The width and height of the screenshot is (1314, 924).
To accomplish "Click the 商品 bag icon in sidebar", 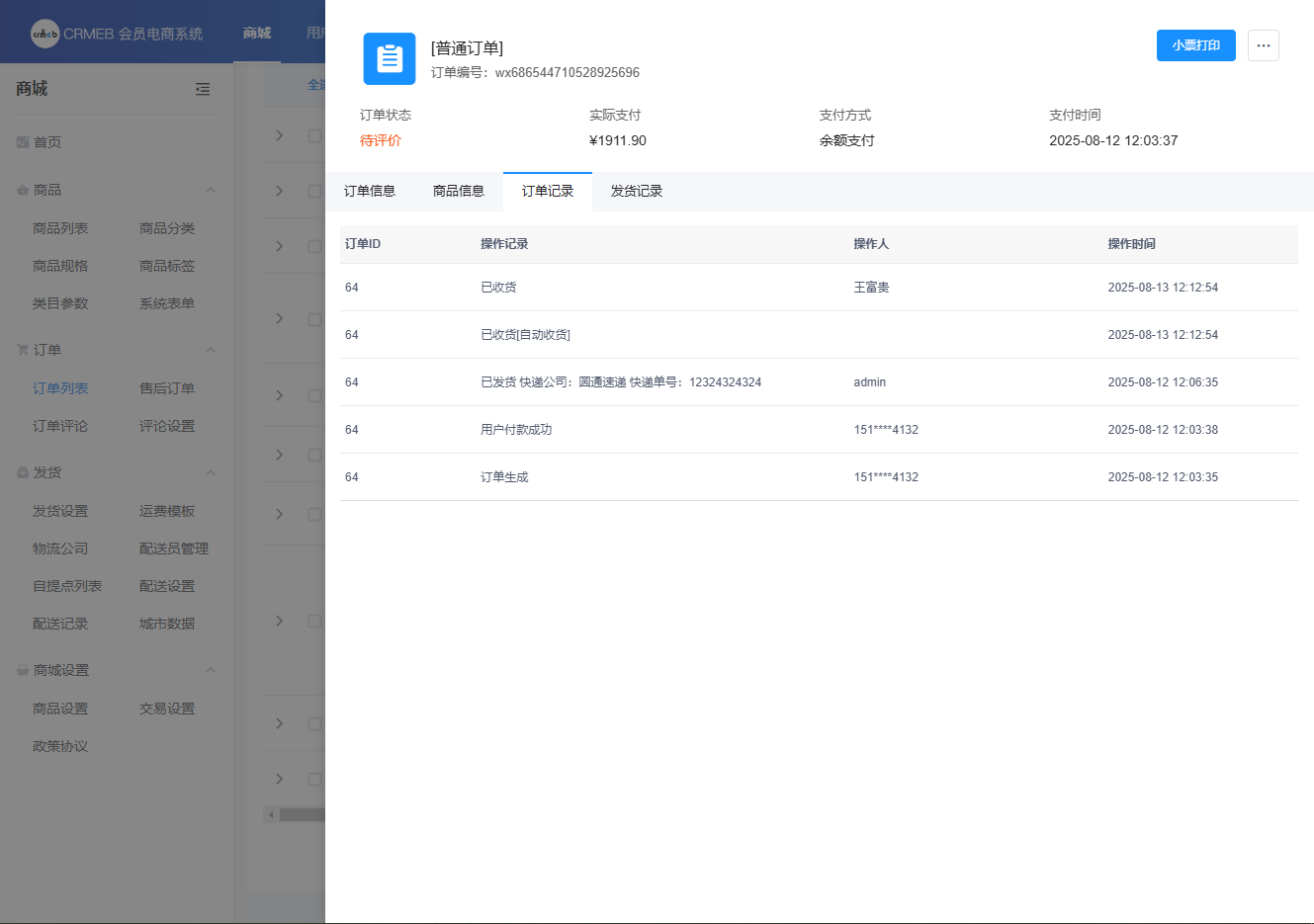I will point(23,190).
